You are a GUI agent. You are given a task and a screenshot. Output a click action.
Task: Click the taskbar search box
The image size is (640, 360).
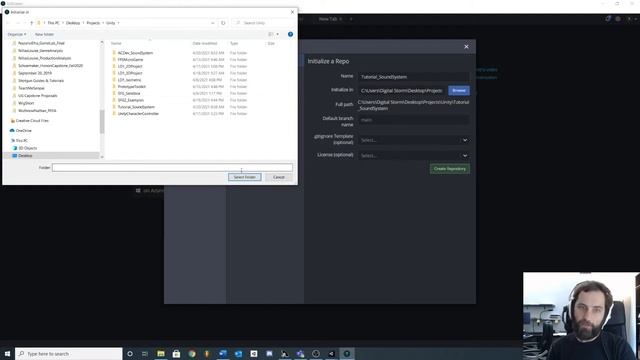click(69, 353)
